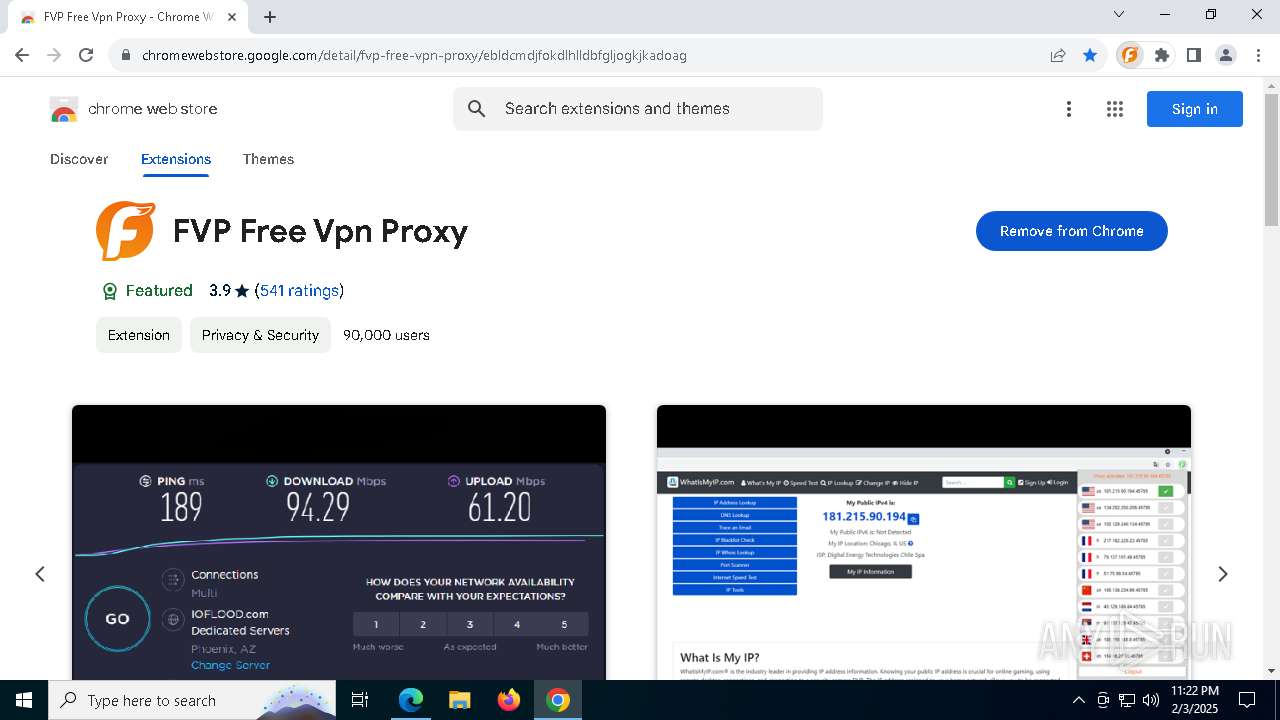Screen dimensions: 1280x720
Task: Show next screenshot in carousel
Action: click(x=1222, y=574)
